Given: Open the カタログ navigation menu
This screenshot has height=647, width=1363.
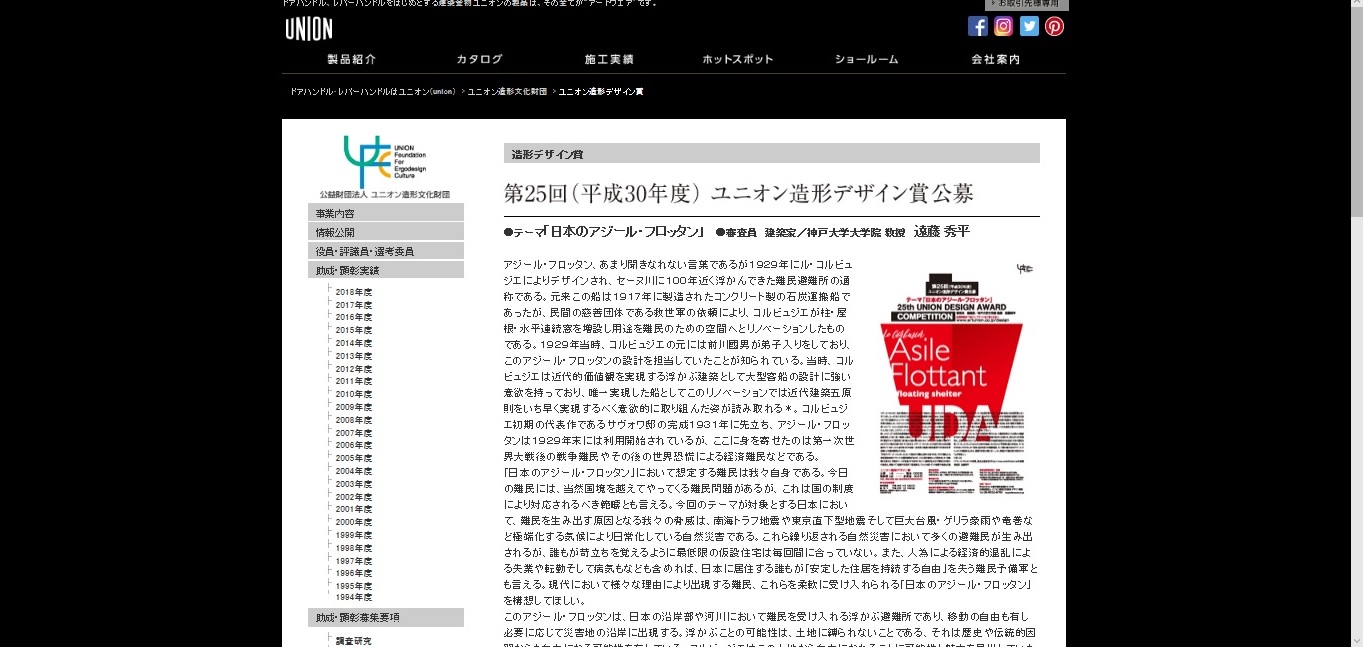Looking at the screenshot, I should pyautogui.click(x=480, y=59).
